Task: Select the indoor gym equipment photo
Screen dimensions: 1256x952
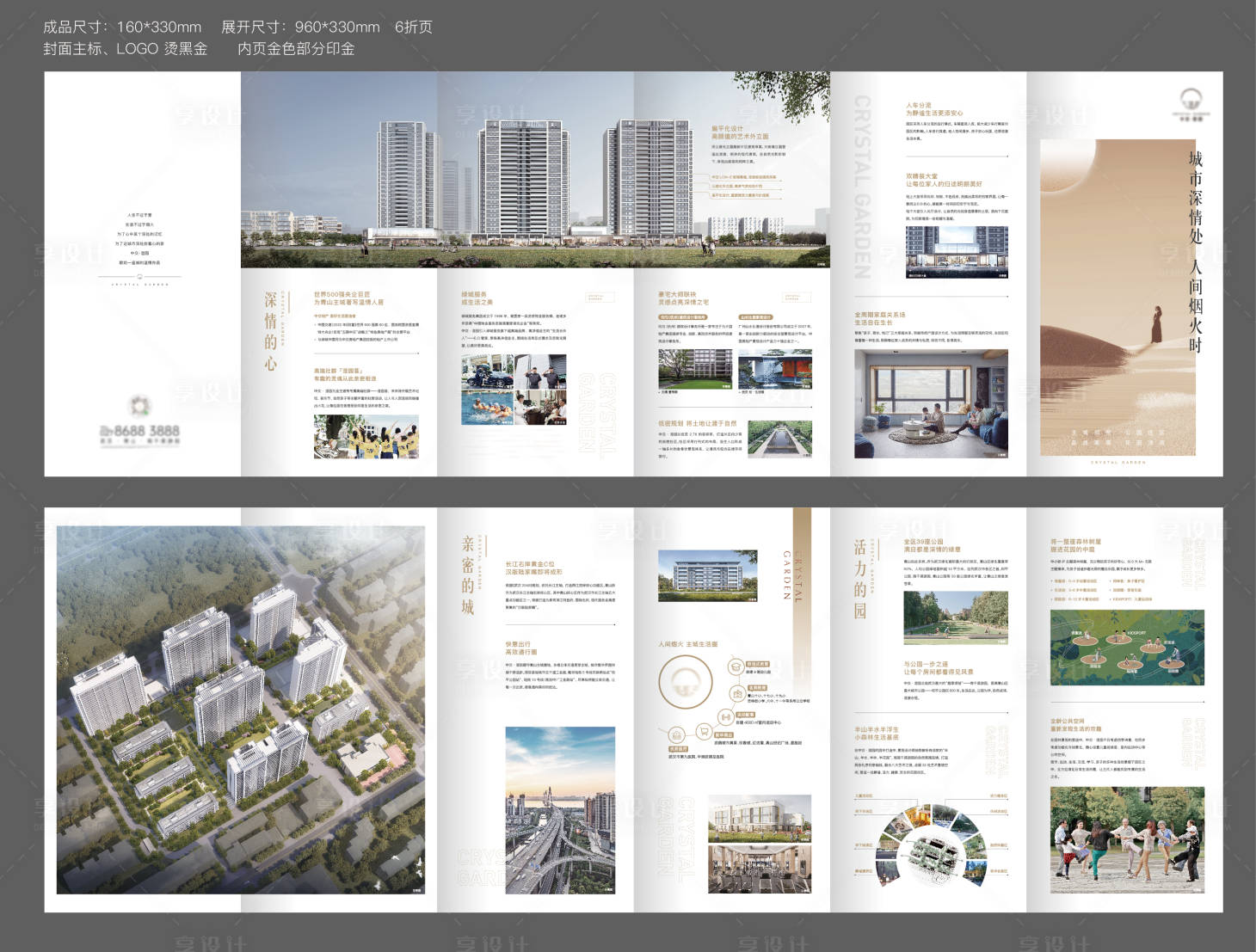Action: tap(760, 869)
